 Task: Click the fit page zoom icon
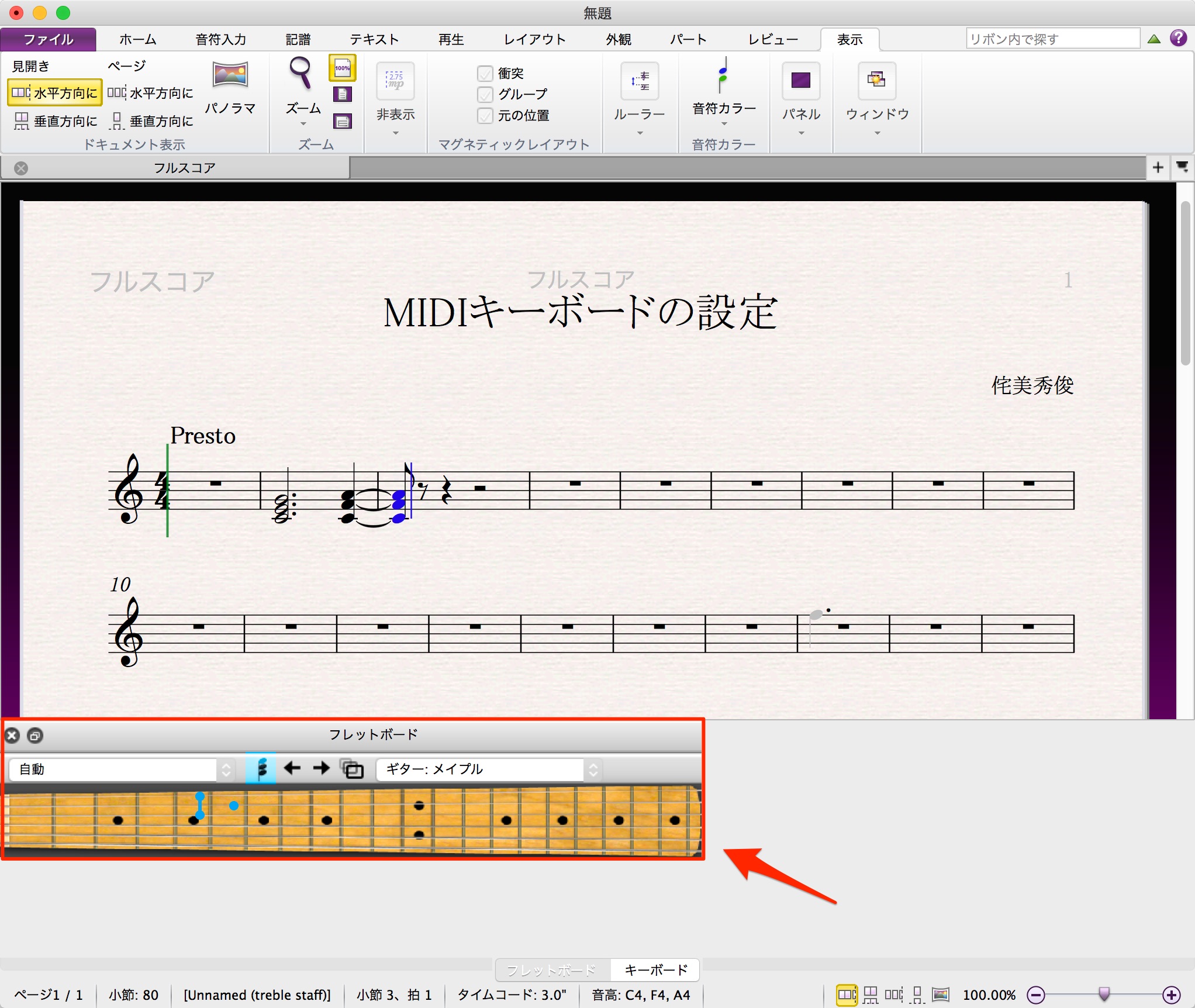(343, 94)
